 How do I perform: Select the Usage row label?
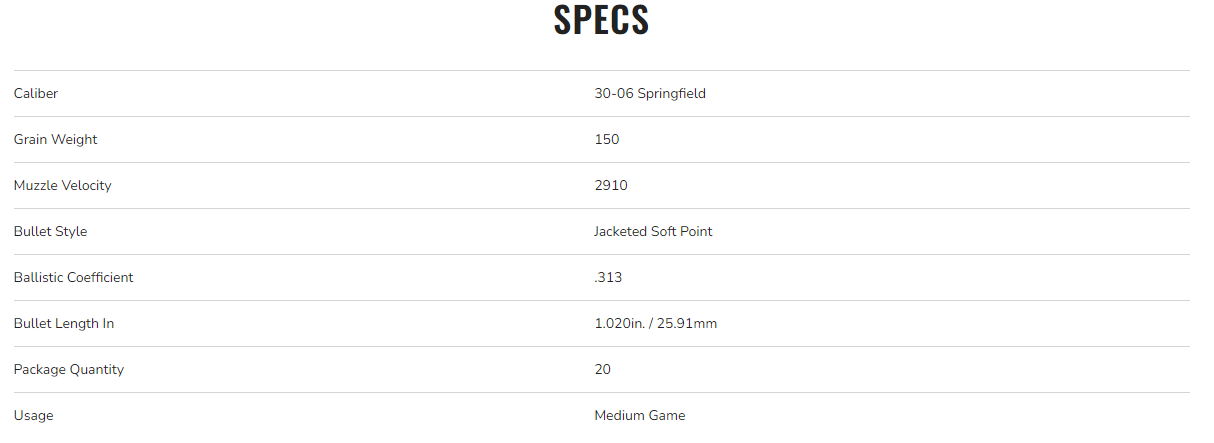click(x=34, y=415)
